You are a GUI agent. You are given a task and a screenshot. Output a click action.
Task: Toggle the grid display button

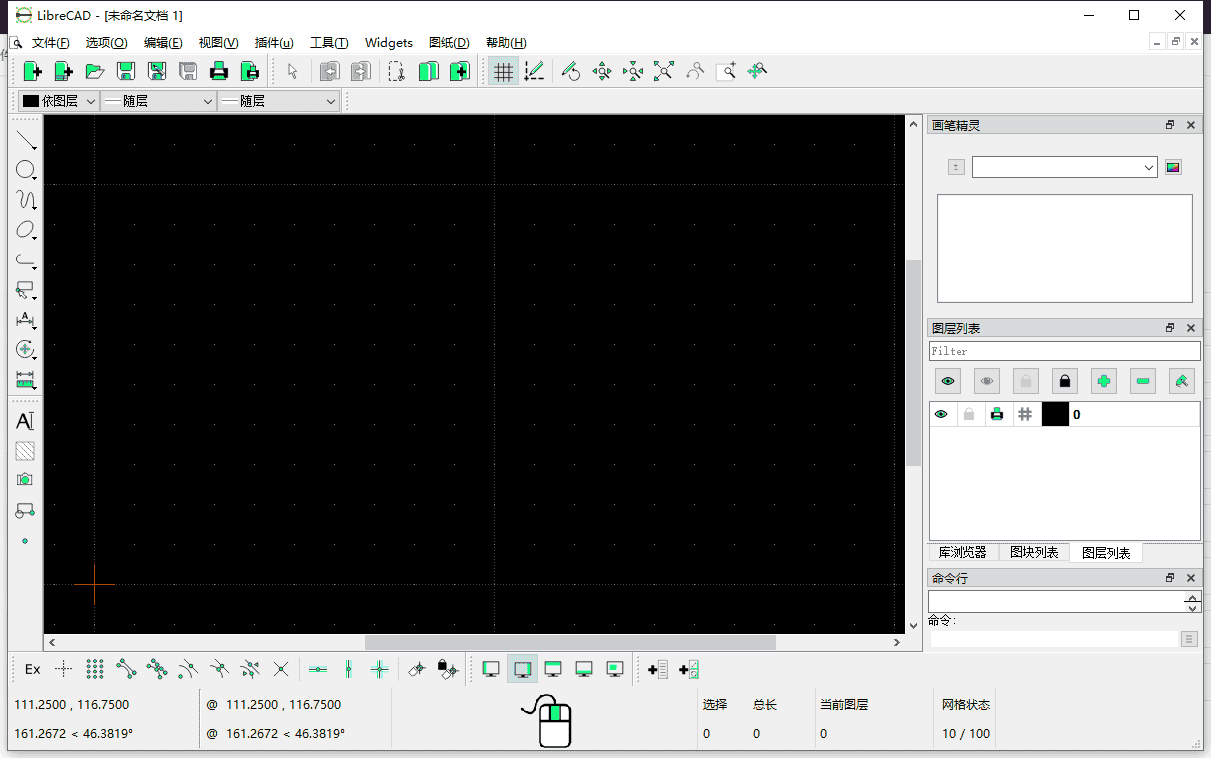pos(503,71)
